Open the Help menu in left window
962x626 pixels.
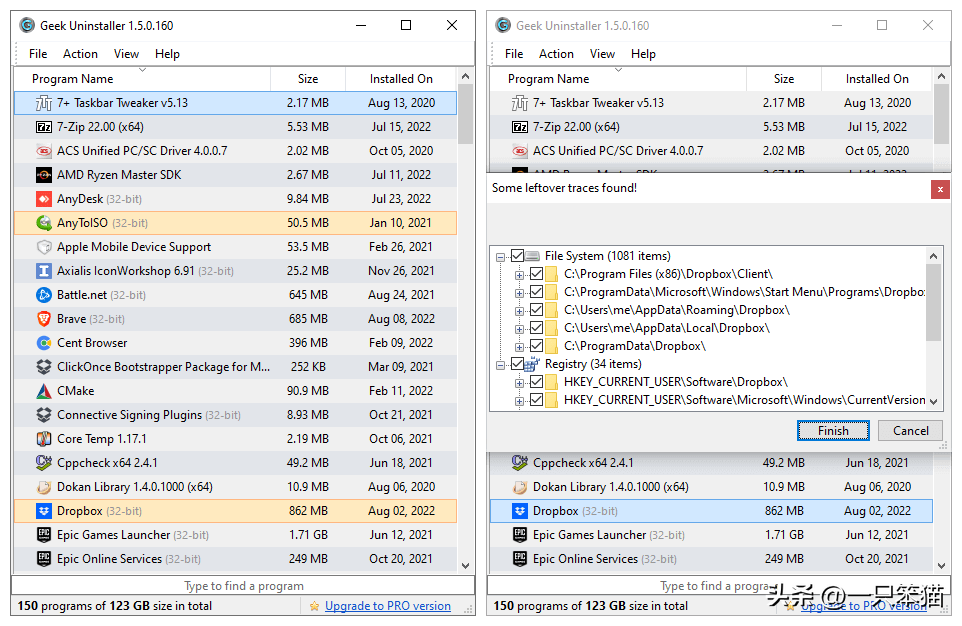pos(167,54)
